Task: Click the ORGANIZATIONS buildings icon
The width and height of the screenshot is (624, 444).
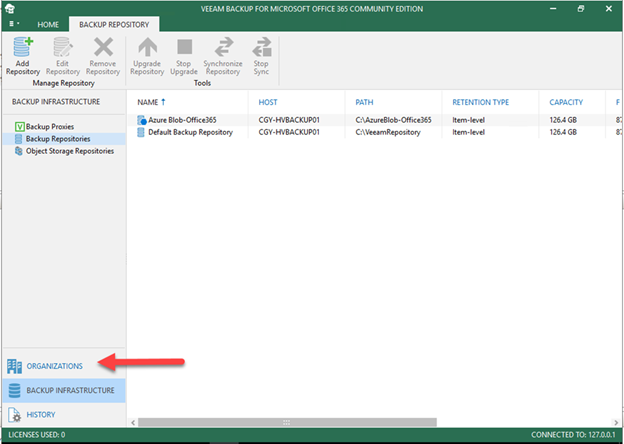Action: tap(15, 366)
